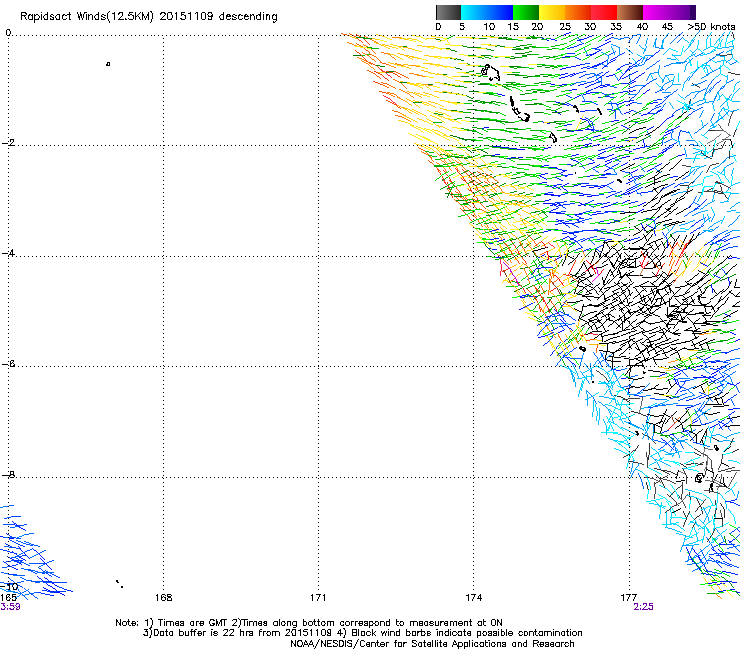Click the note line "3)Data buffer is 22 hrs"

pos(362,633)
